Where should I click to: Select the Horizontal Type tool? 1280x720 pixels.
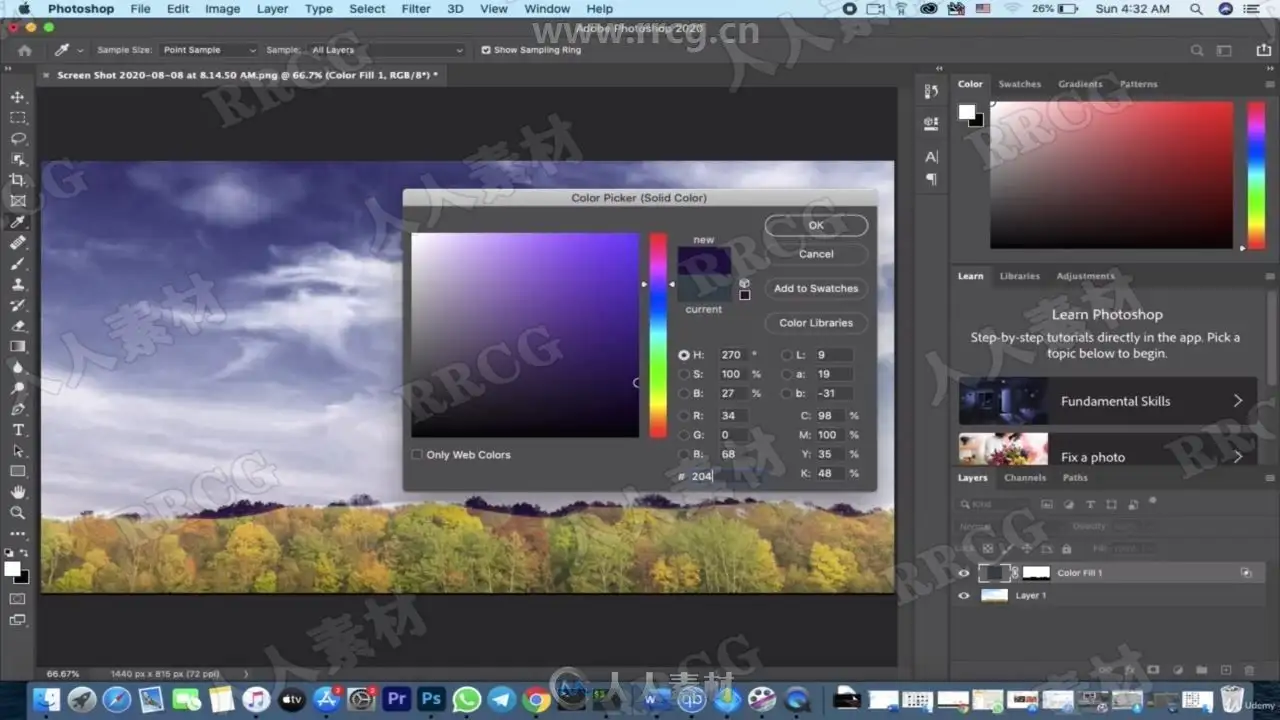coord(18,429)
